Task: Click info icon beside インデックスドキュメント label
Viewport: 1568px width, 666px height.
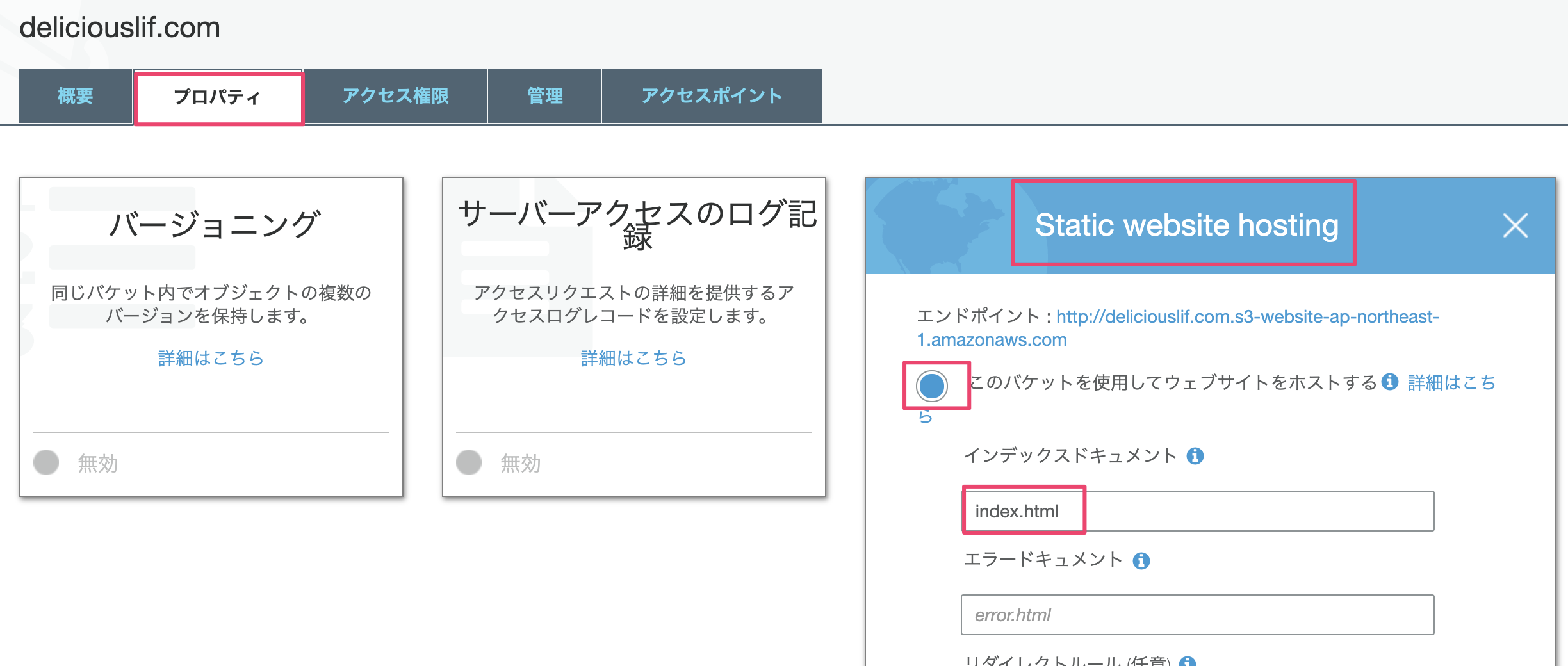Action: (1195, 456)
